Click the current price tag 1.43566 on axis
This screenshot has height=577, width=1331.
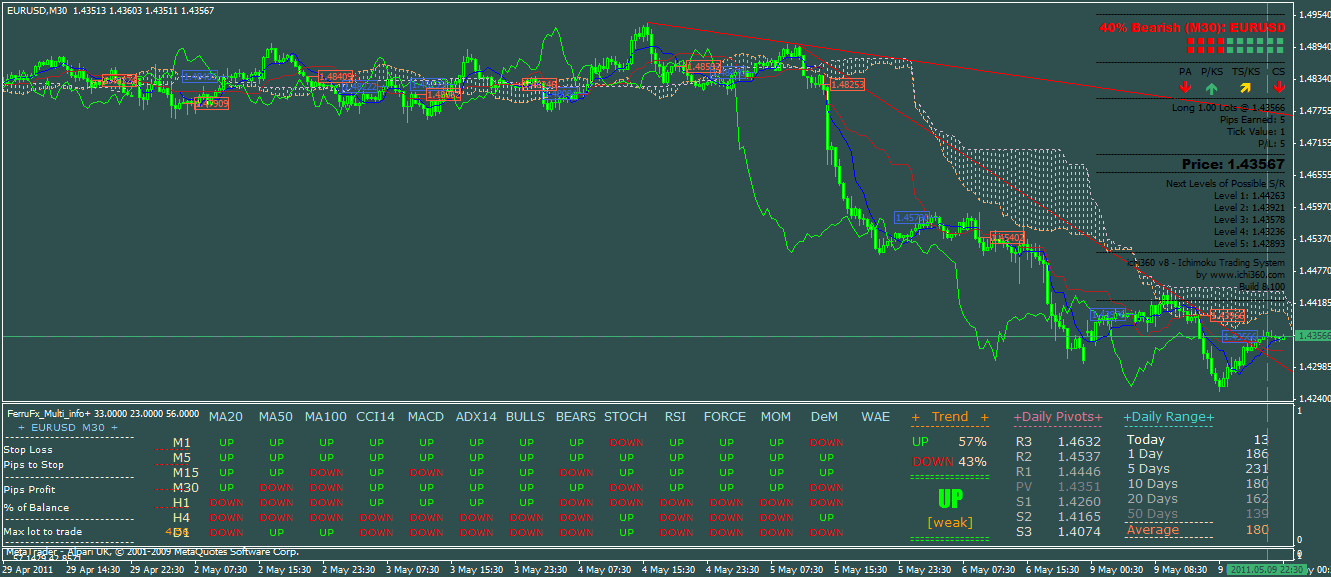pyautogui.click(x=1313, y=336)
